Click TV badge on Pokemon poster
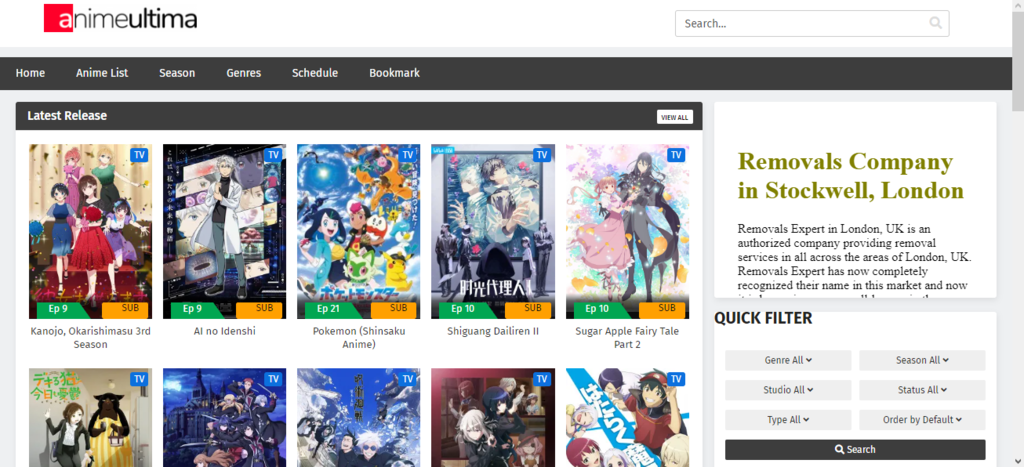Image resolution: width=1024 pixels, height=467 pixels. (x=408, y=155)
